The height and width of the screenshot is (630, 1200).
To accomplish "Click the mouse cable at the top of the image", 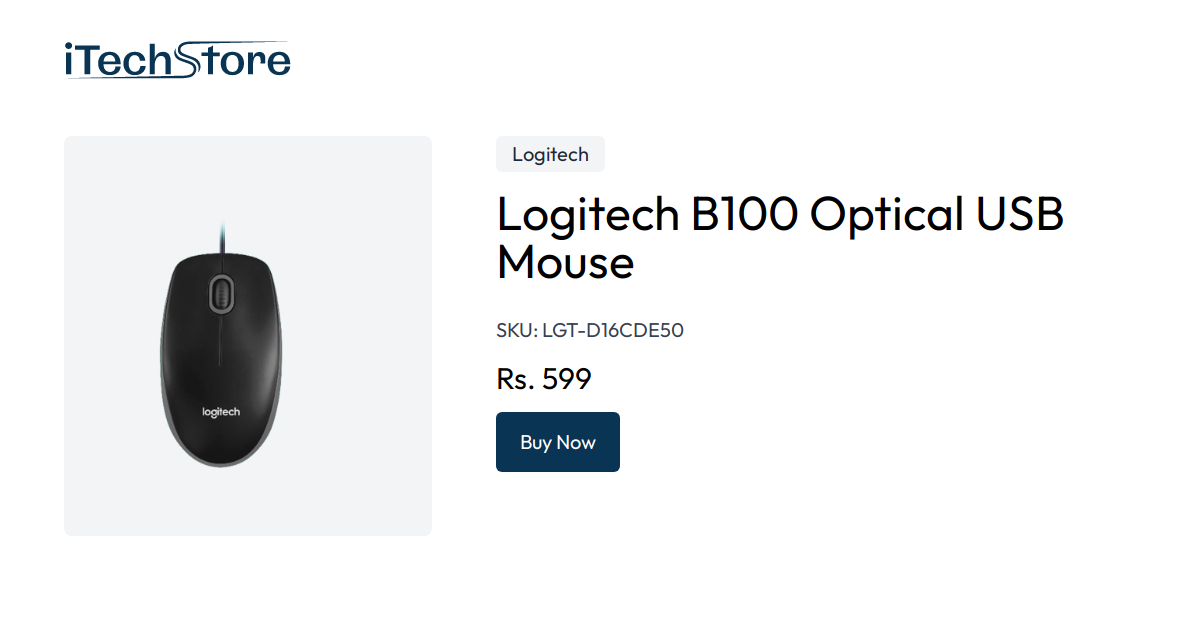I will click(222, 237).
